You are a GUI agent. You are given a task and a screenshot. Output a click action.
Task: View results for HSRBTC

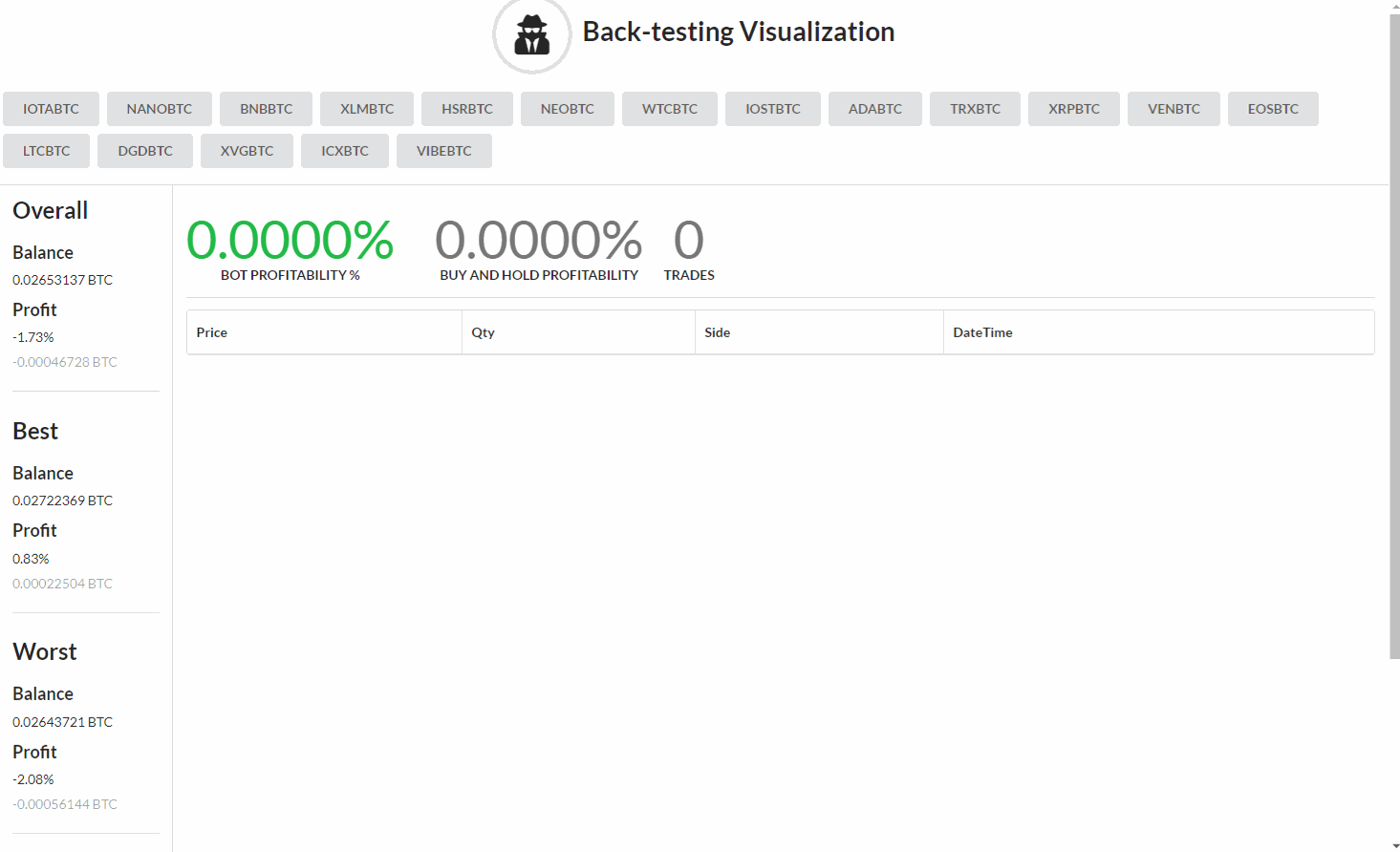pyautogui.click(x=466, y=108)
